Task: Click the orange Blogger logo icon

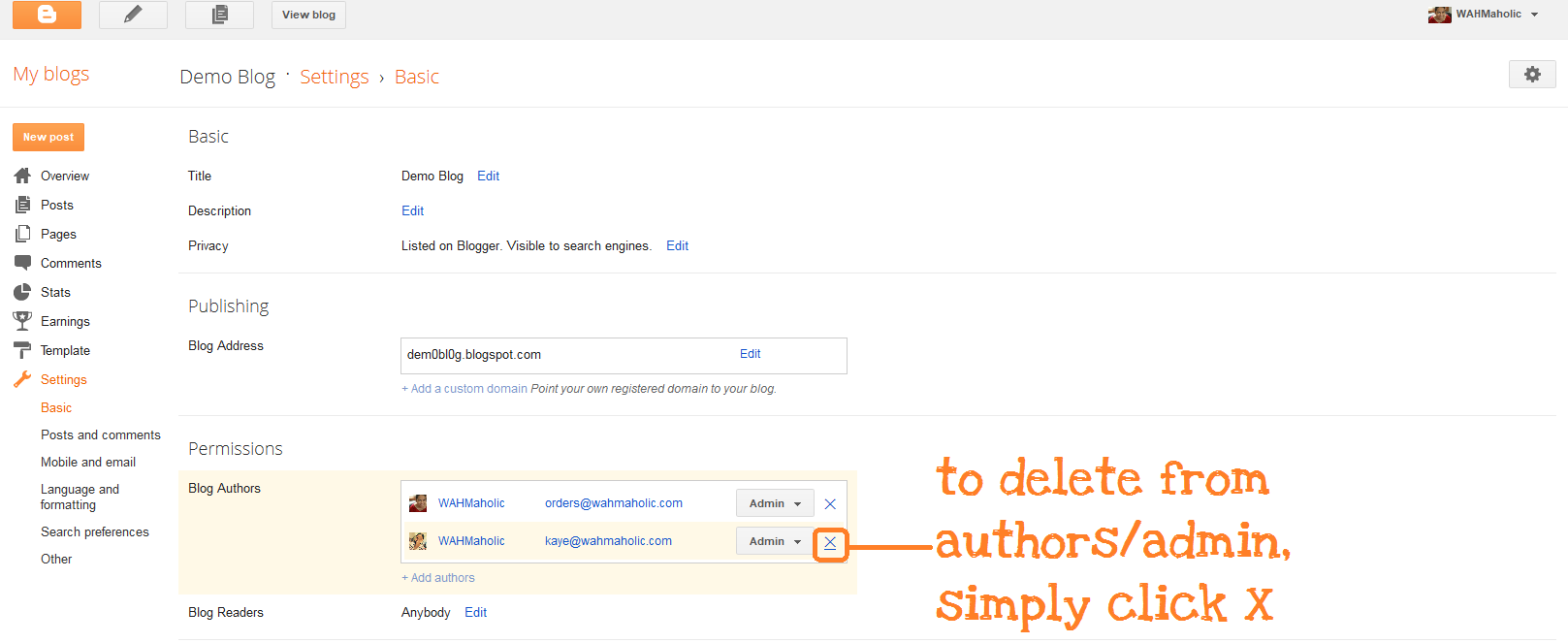Action: coord(47,15)
